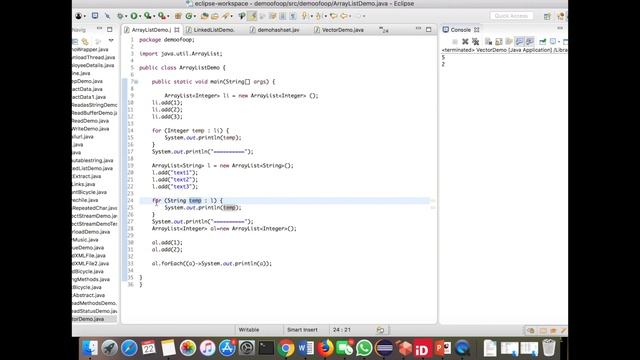
Task: Open the External Tools dropdown arrow
Action: pyautogui.click(x=168, y=16)
